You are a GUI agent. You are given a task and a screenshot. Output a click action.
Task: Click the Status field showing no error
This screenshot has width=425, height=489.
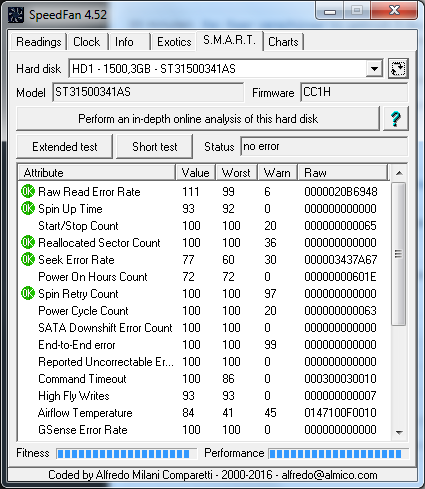pyautogui.click(x=324, y=146)
